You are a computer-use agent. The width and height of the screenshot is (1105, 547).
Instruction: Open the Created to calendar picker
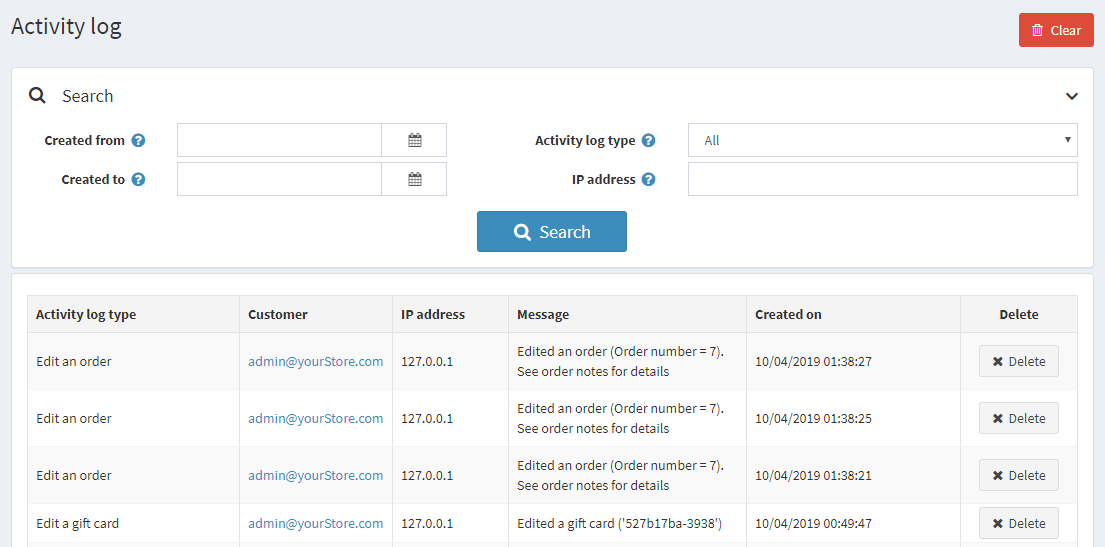tap(414, 180)
